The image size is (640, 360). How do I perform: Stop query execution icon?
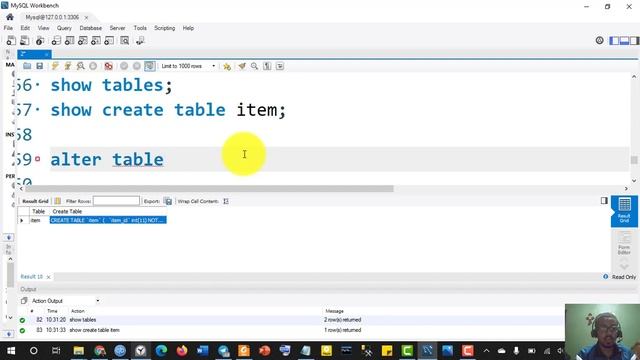click(x=93, y=66)
